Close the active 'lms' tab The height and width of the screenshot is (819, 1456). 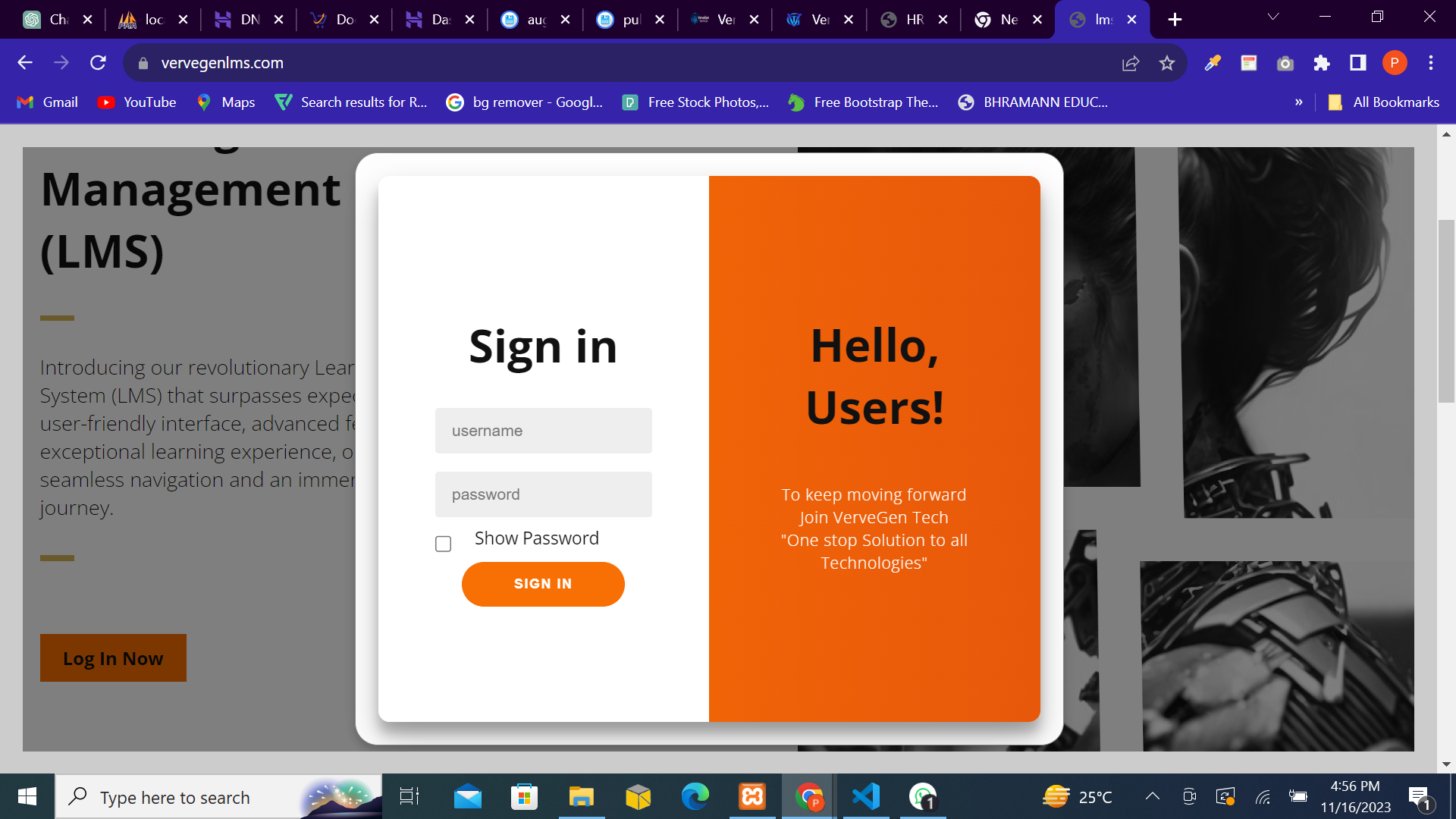pos(1131,20)
